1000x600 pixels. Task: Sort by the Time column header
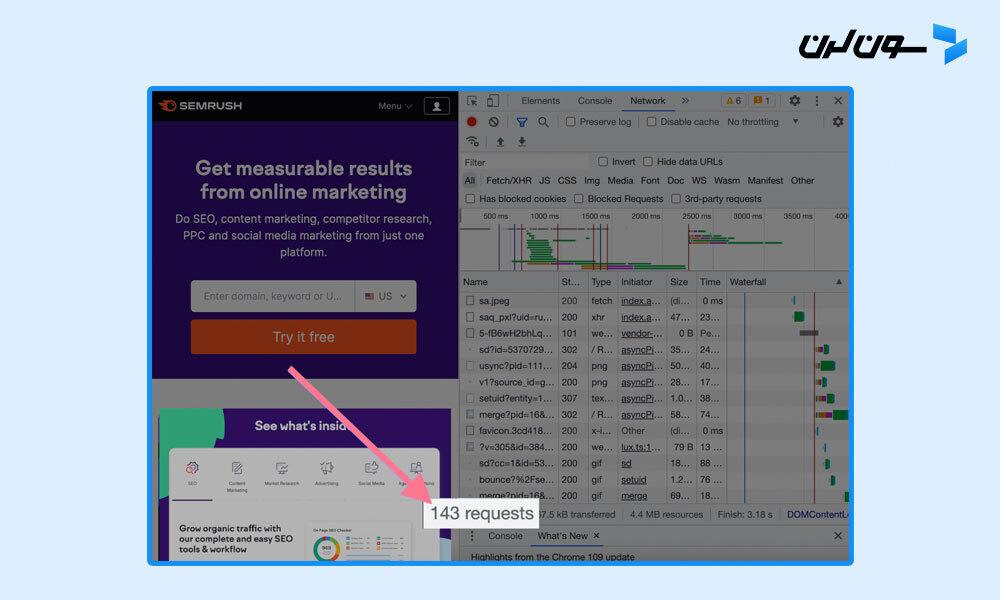tap(710, 282)
